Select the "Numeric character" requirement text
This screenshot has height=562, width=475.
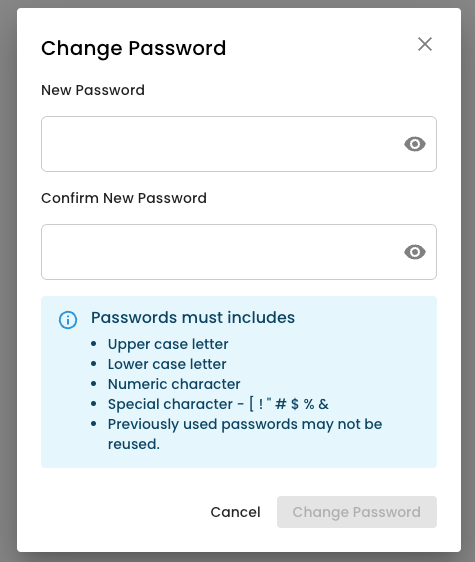[174, 384]
